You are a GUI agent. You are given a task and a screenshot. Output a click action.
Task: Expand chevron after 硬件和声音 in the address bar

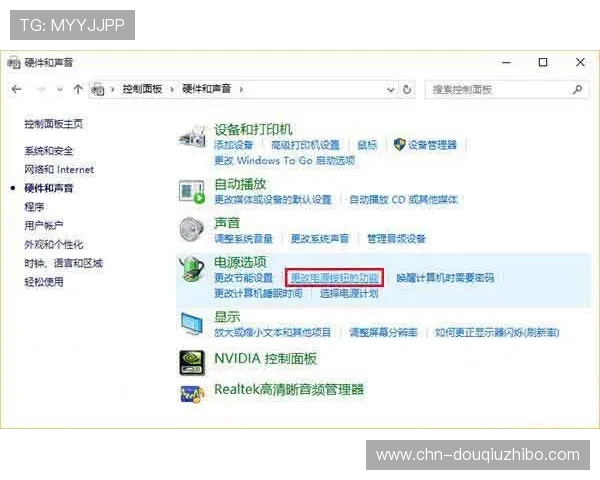(241, 90)
